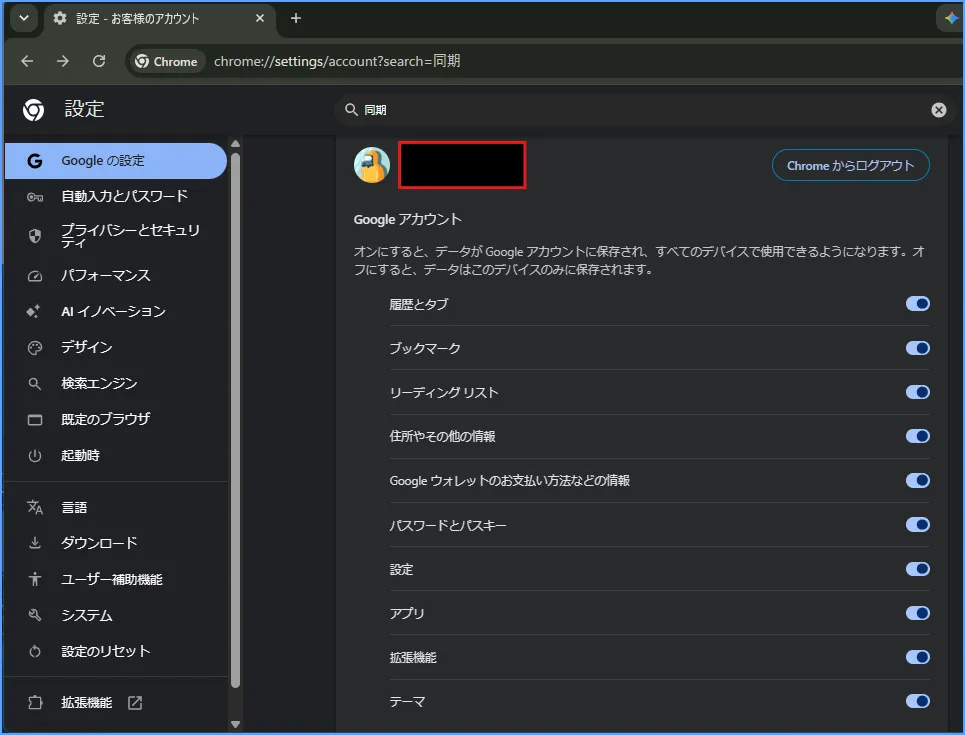Open 言語 settings

point(116,507)
